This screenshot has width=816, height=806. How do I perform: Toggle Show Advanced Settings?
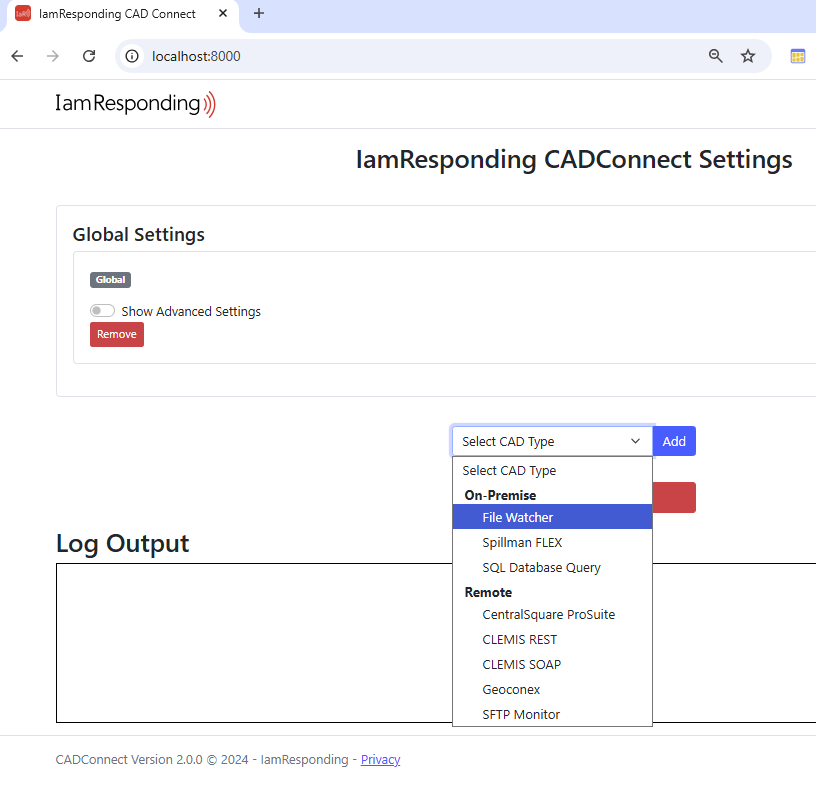102,310
